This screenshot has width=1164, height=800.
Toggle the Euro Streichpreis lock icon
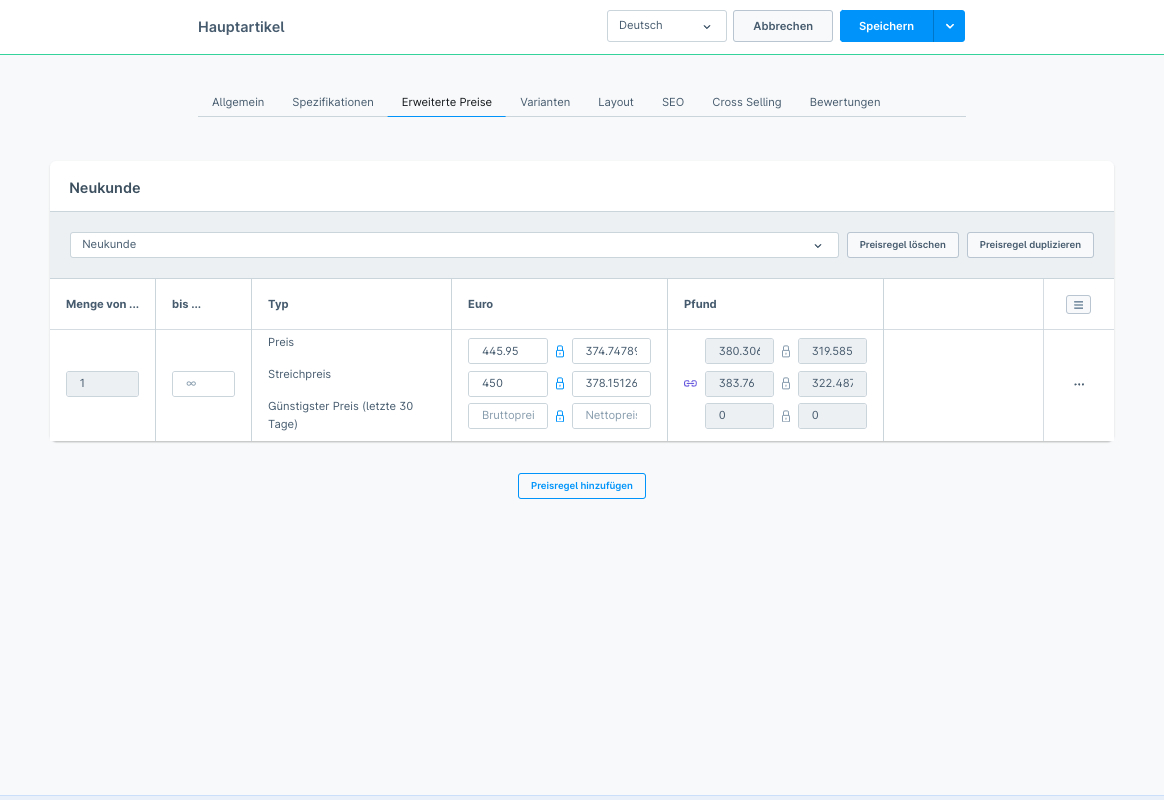[x=560, y=384]
